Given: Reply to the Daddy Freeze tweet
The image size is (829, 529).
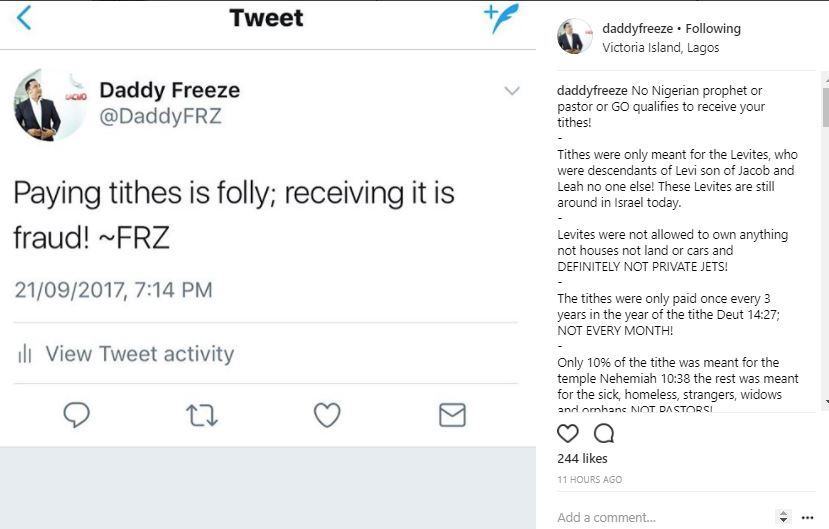Looking at the screenshot, I should 77,414.
